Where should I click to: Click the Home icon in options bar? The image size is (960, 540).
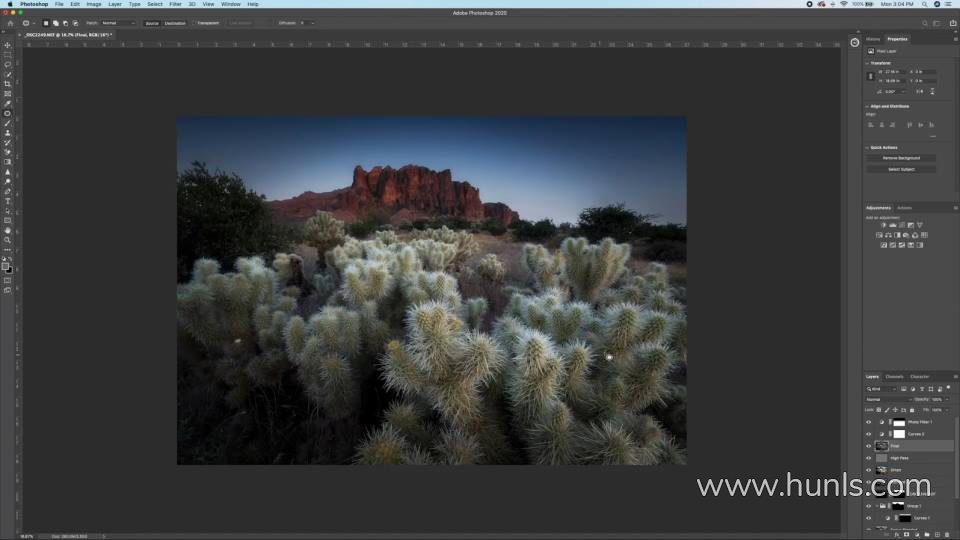tap(10, 23)
